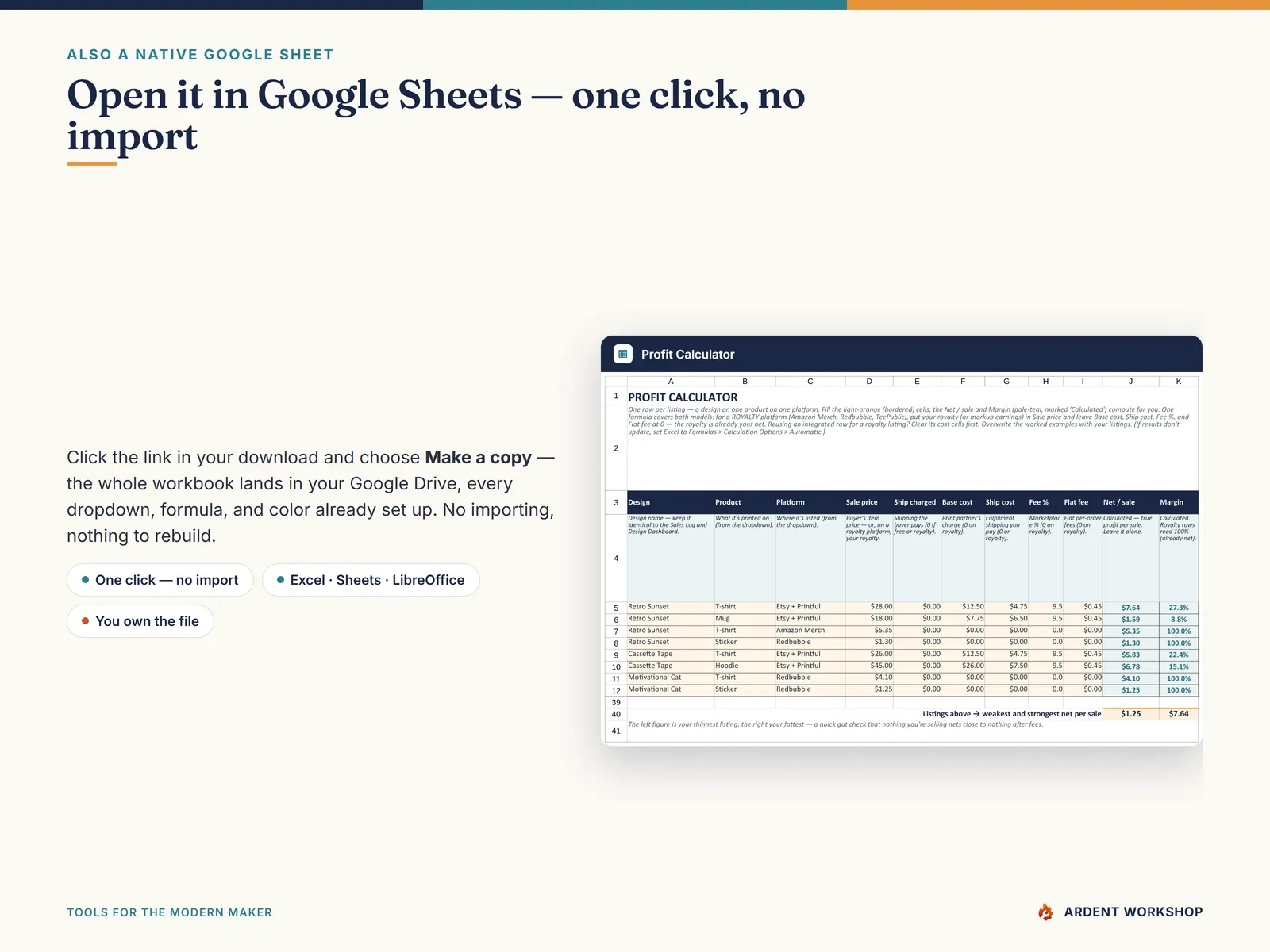Select column header D
Viewport: 1270px width, 952px height.
[869, 382]
